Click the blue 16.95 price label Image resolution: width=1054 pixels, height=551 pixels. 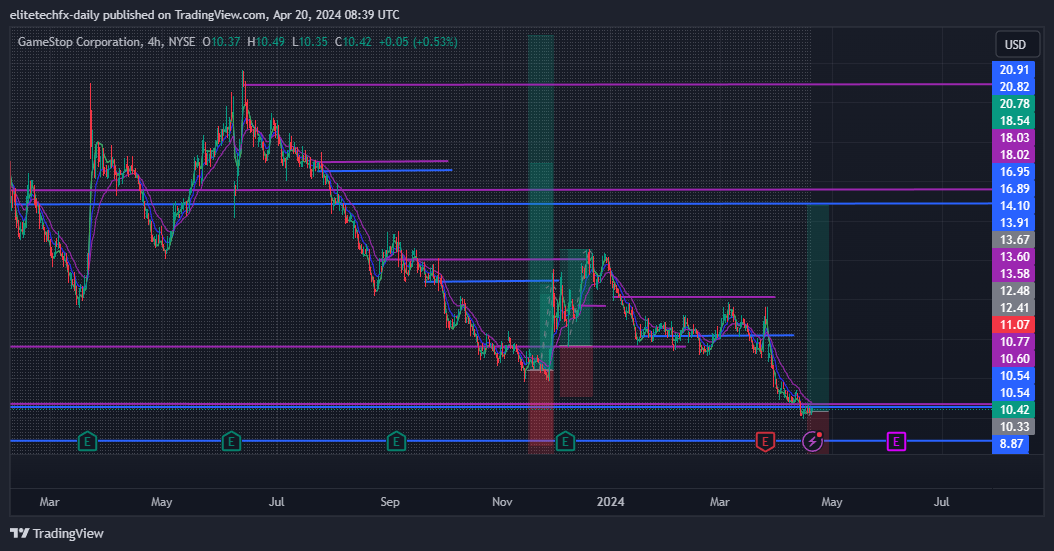(x=1014, y=172)
